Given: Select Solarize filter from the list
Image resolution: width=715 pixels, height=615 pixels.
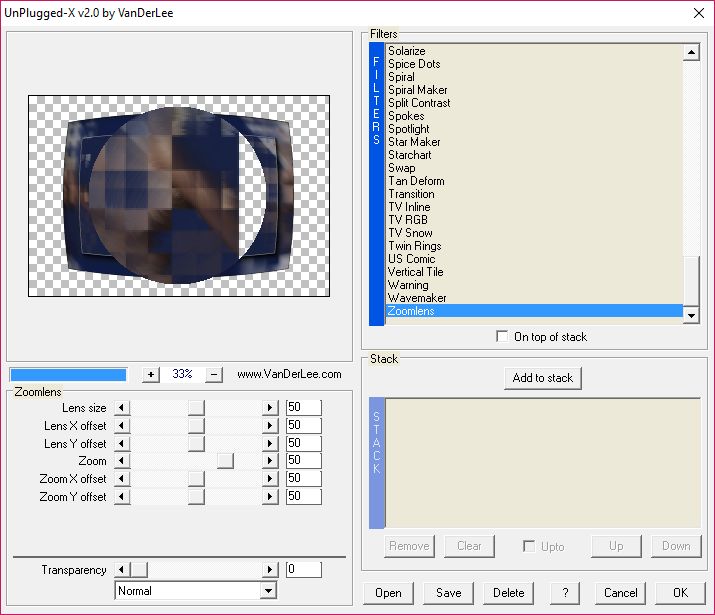Looking at the screenshot, I should point(406,51).
